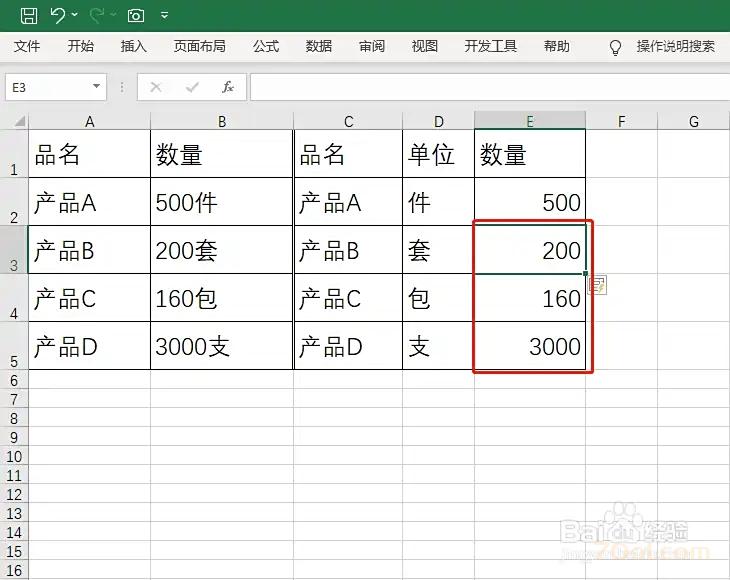Screen dimensions: 730x580
Task: Open the 审阅 ribbon tab
Action: tap(372, 46)
